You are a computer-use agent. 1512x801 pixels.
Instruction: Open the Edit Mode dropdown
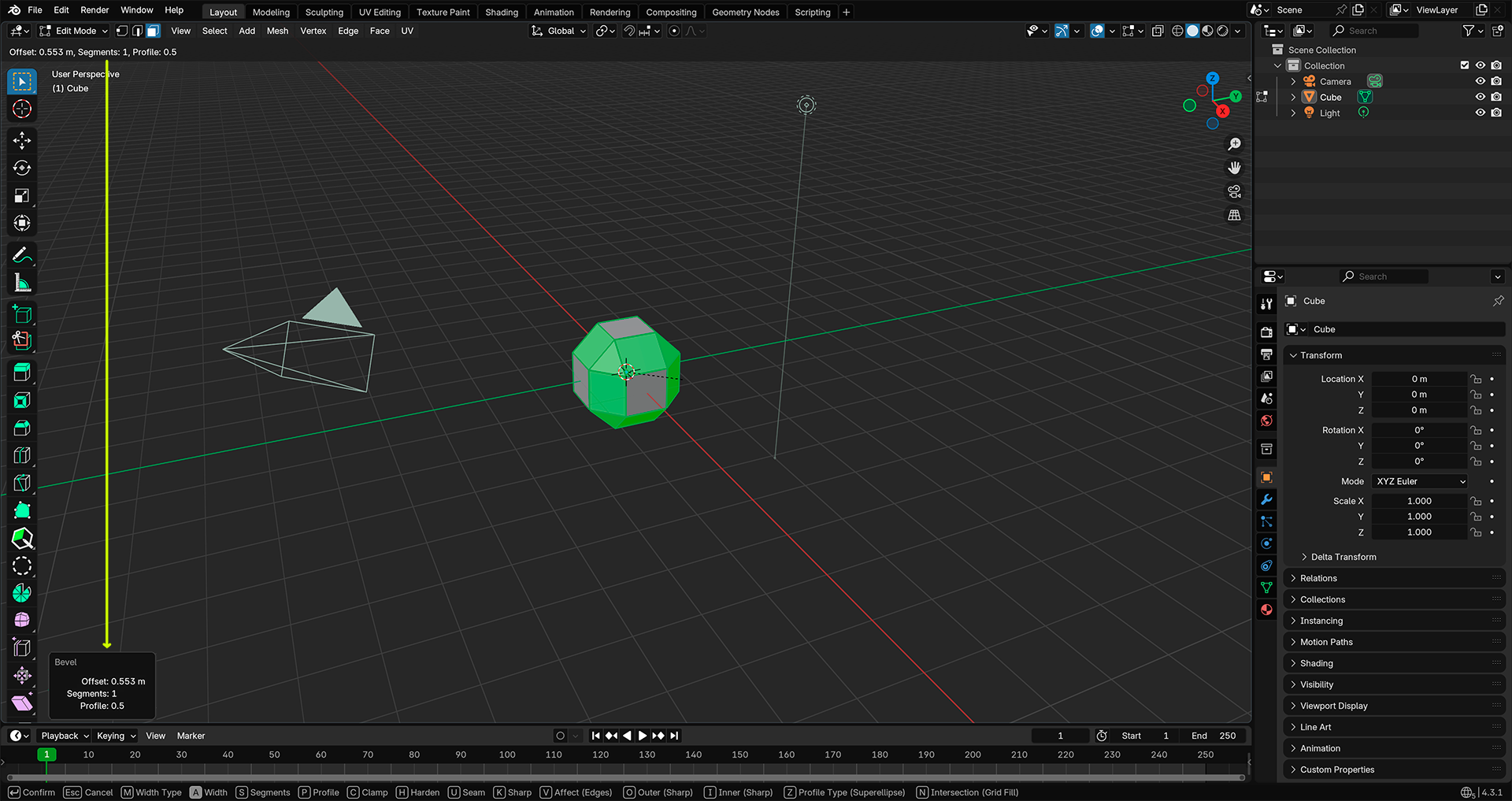[x=73, y=31]
